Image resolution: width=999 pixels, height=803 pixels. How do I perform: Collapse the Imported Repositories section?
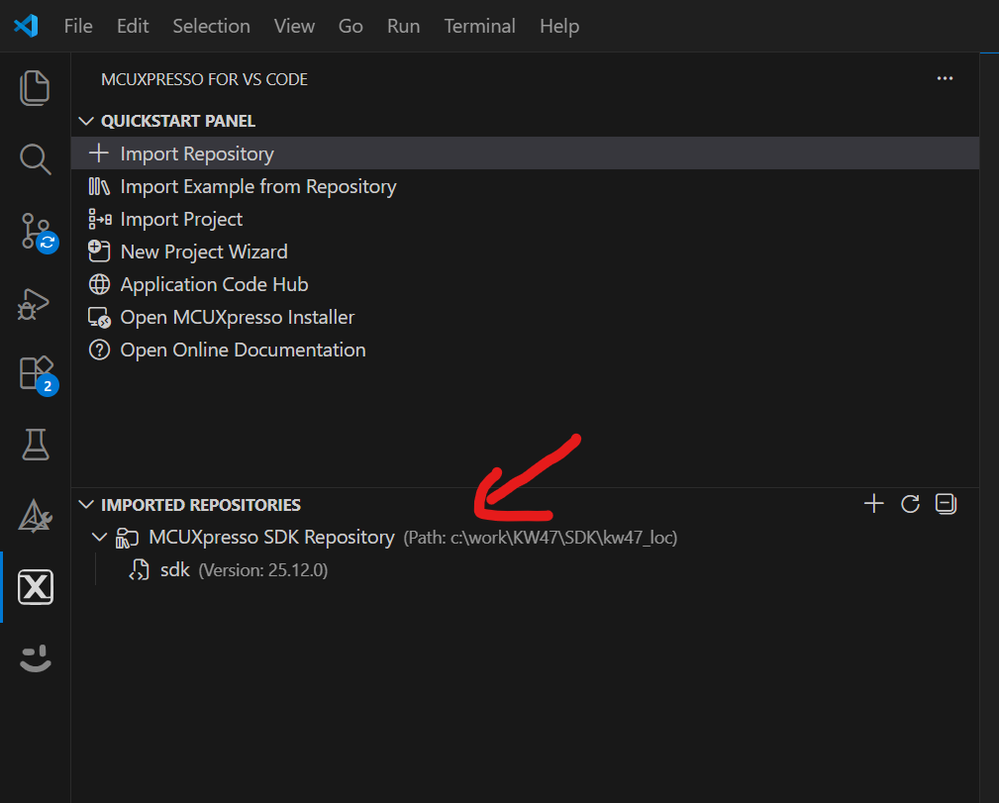(x=87, y=505)
